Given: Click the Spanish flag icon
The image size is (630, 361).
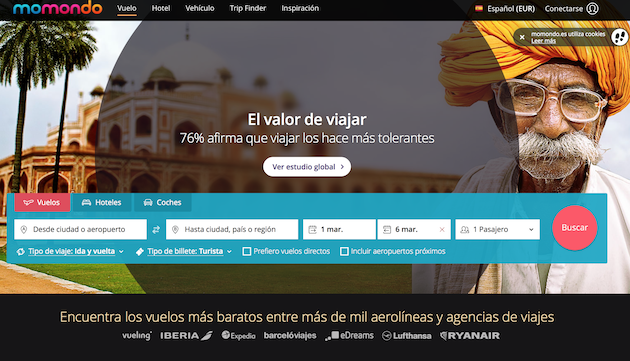Looking at the screenshot, I should pyautogui.click(x=479, y=8).
